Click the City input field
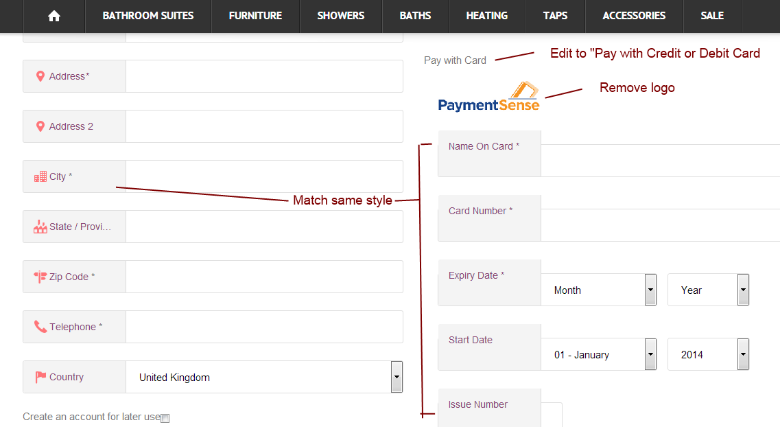The height and width of the screenshot is (427, 780). tap(264, 177)
